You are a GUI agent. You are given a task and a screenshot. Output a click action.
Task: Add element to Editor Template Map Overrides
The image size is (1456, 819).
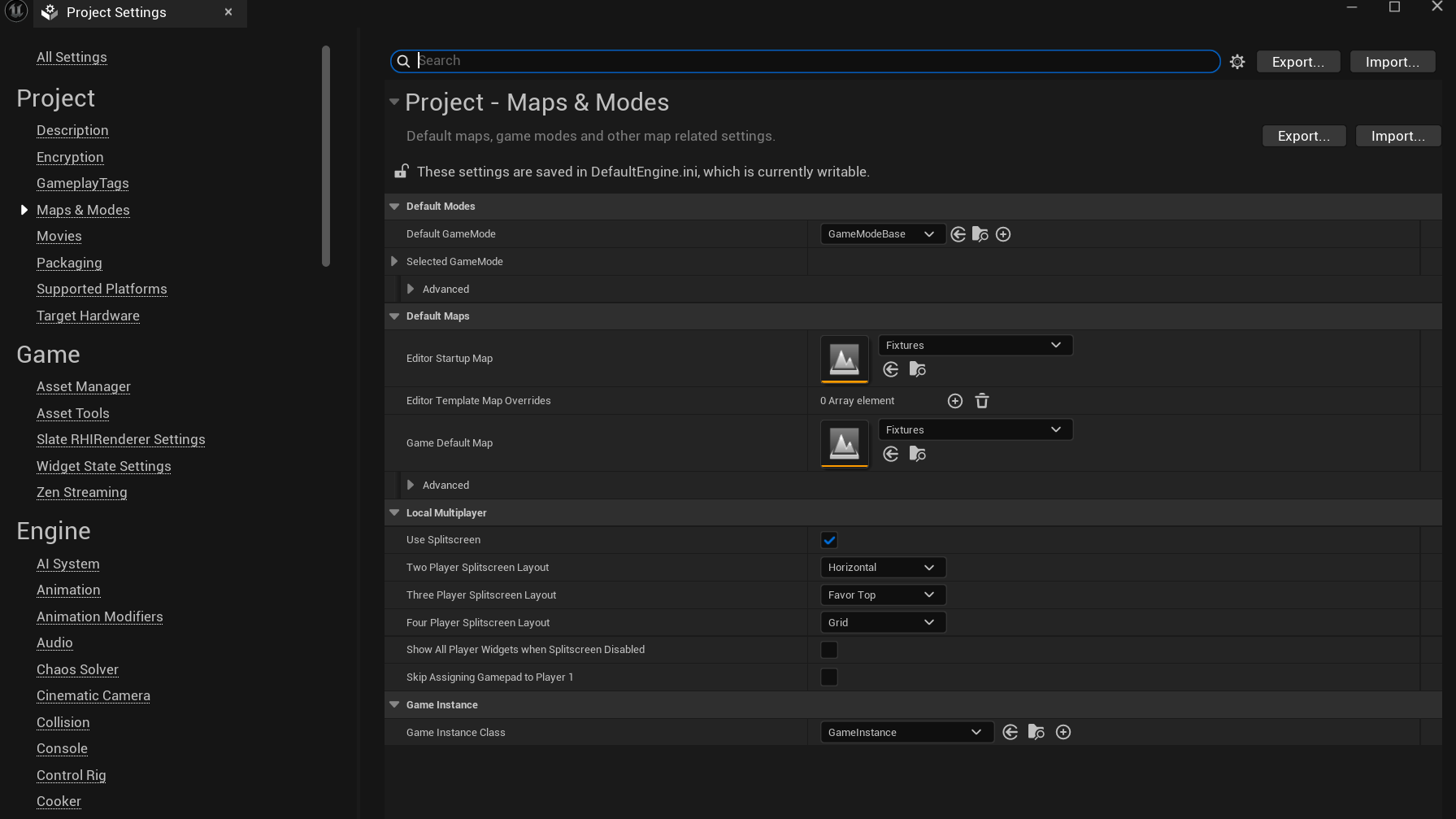(955, 401)
